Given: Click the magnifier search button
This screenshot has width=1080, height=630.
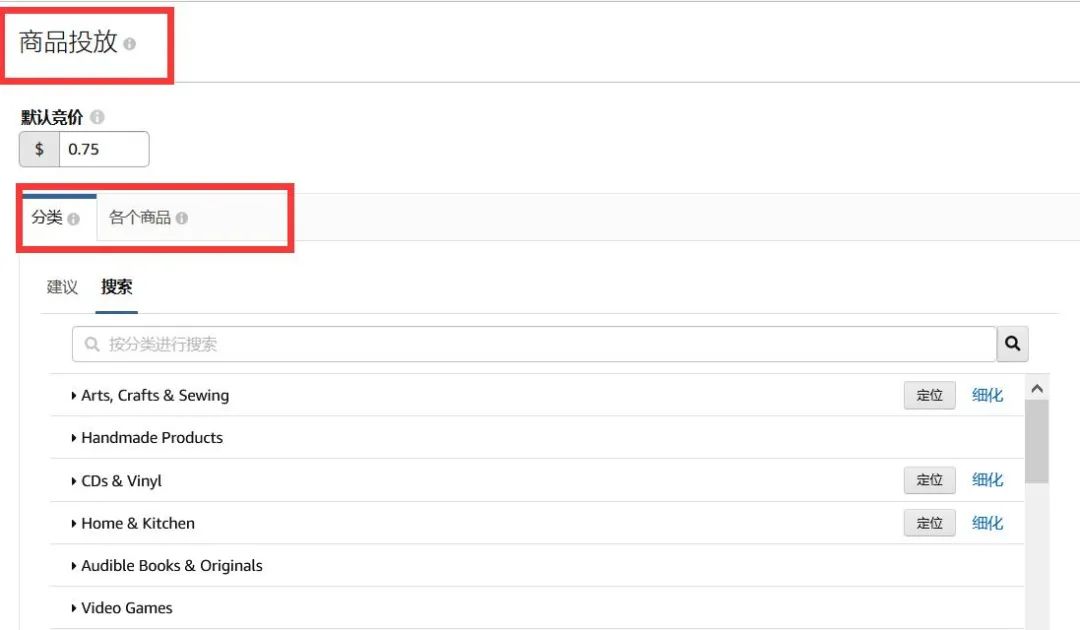Looking at the screenshot, I should [x=1012, y=344].
